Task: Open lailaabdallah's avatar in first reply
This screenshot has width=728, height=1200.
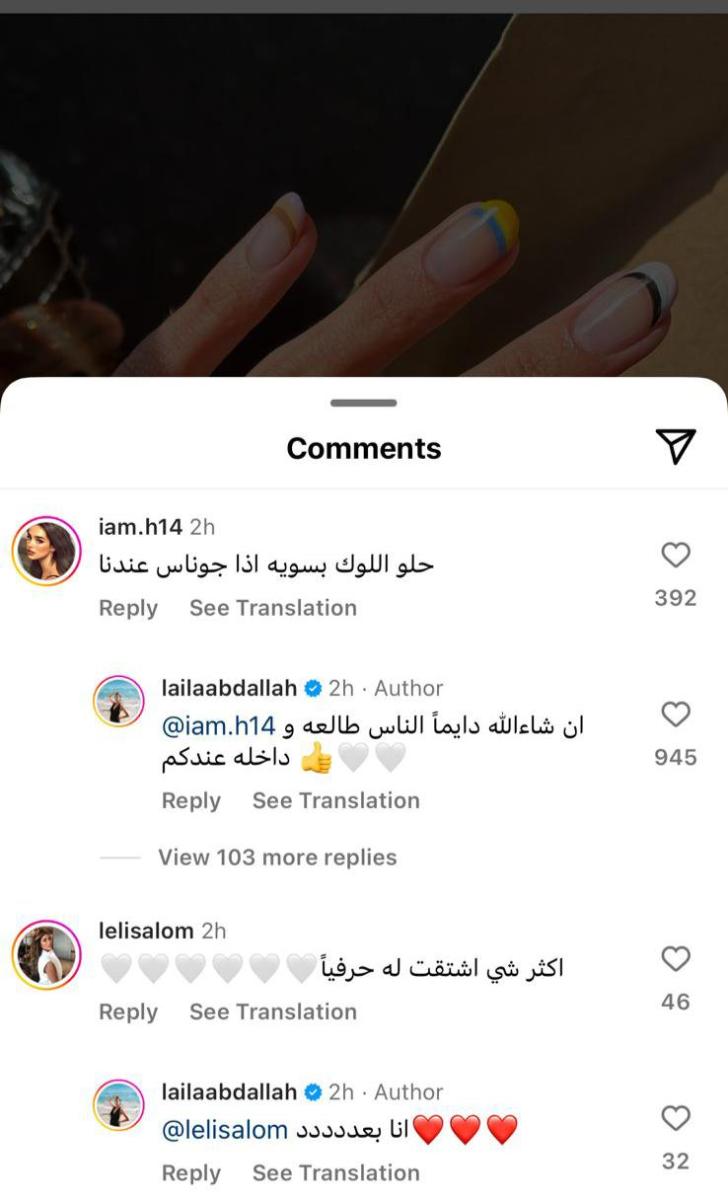Action: tap(119, 700)
